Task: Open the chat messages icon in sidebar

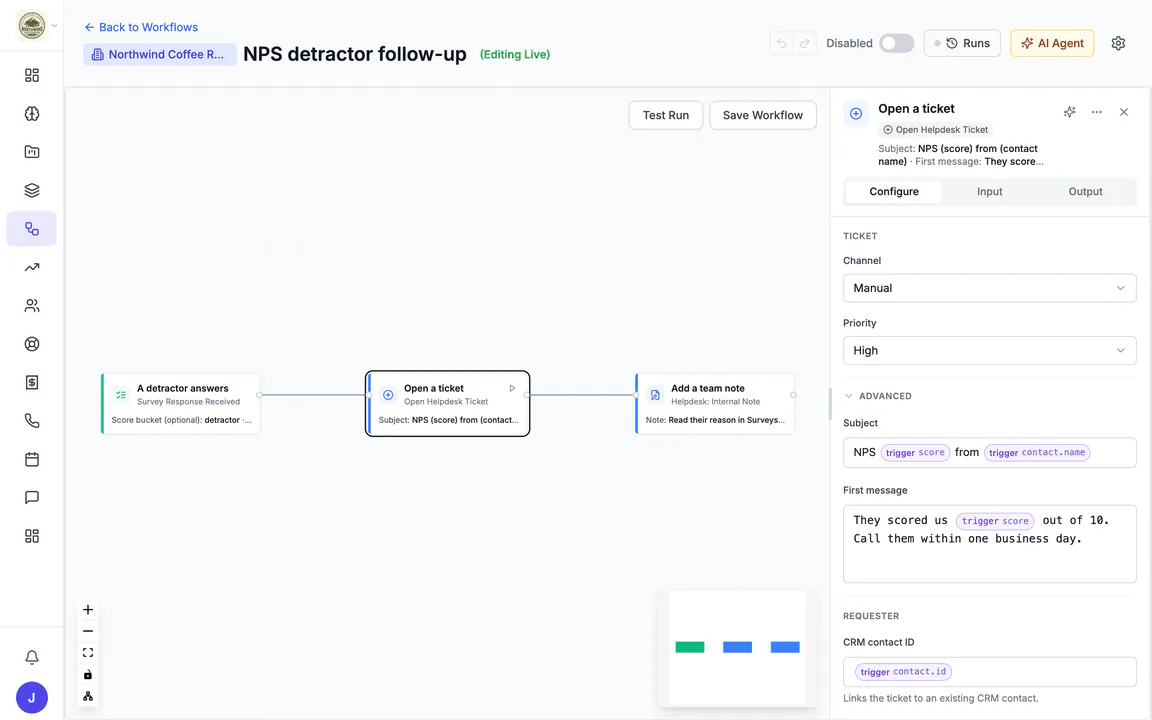Action: [32, 497]
